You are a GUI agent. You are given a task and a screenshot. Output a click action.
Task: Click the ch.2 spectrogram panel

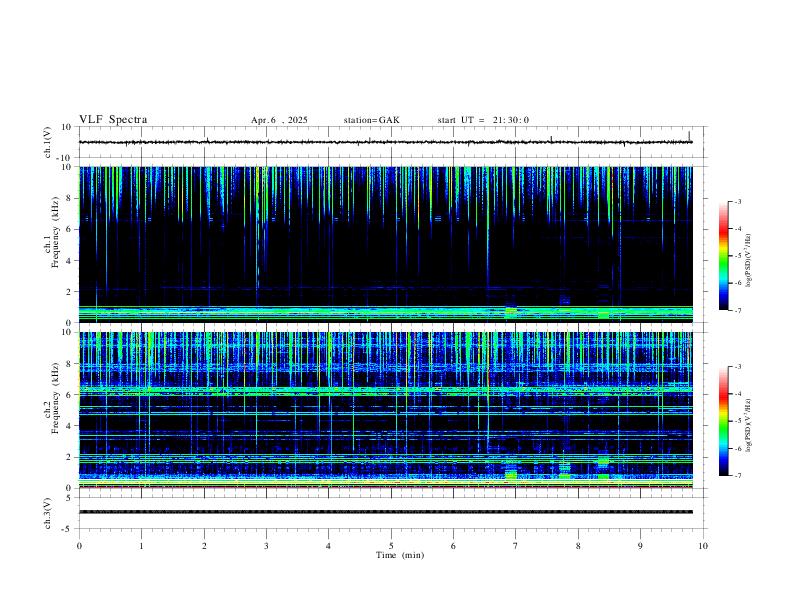385,410
